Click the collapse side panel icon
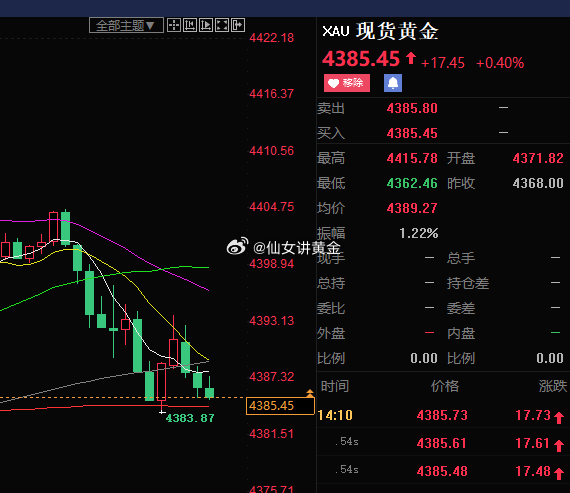 coord(238,25)
